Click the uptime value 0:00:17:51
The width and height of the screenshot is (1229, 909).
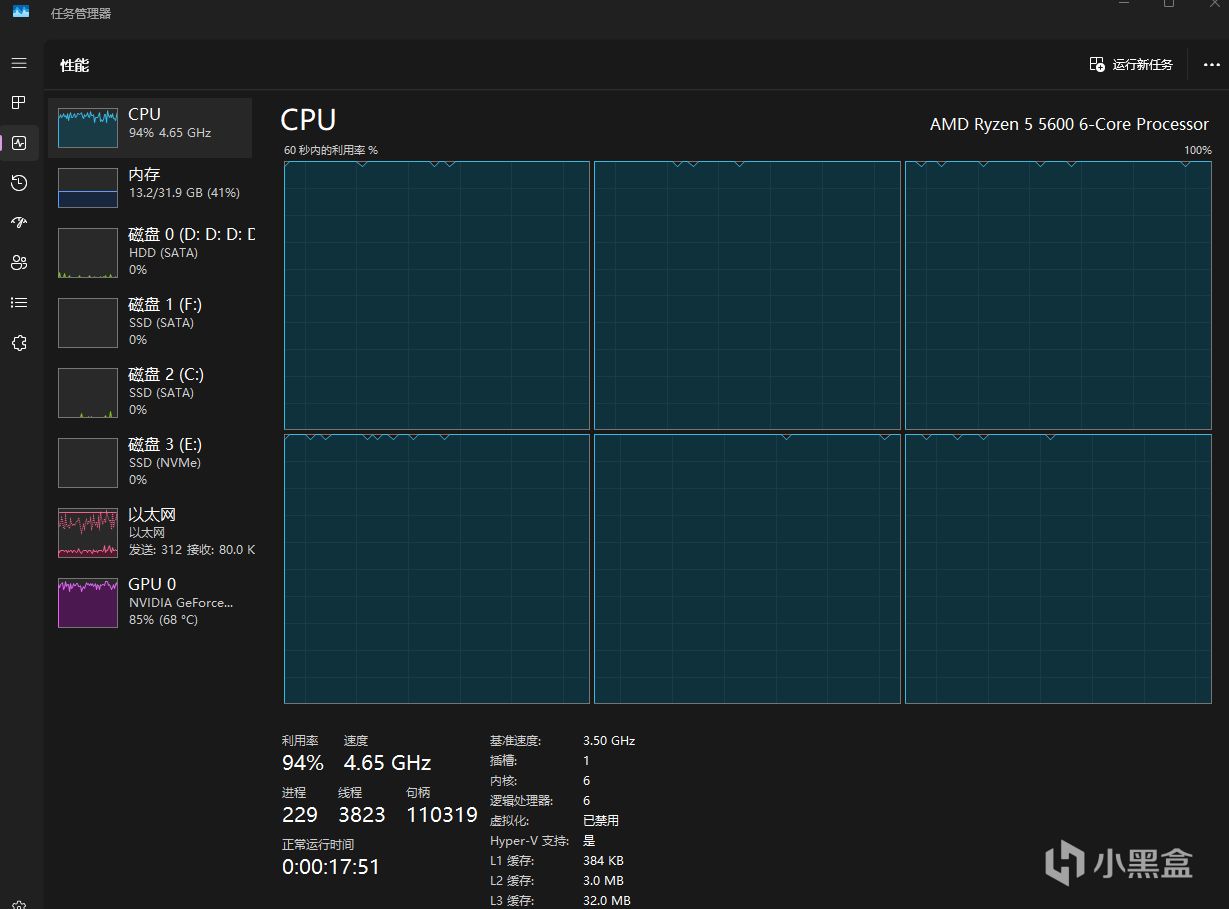pos(331,867)
